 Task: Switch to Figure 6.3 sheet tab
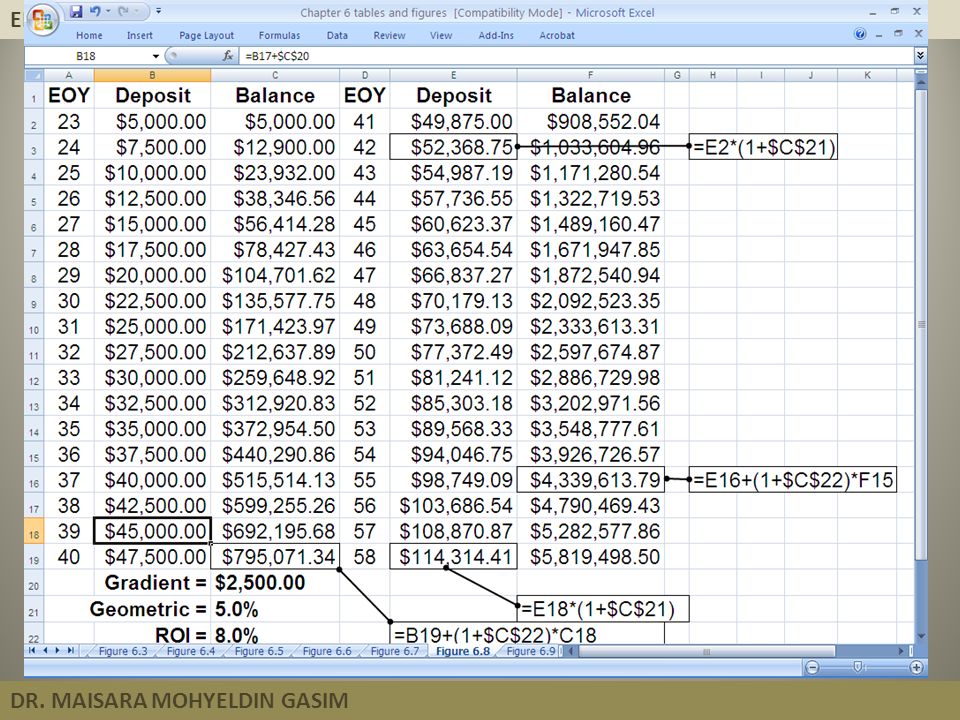122,651
